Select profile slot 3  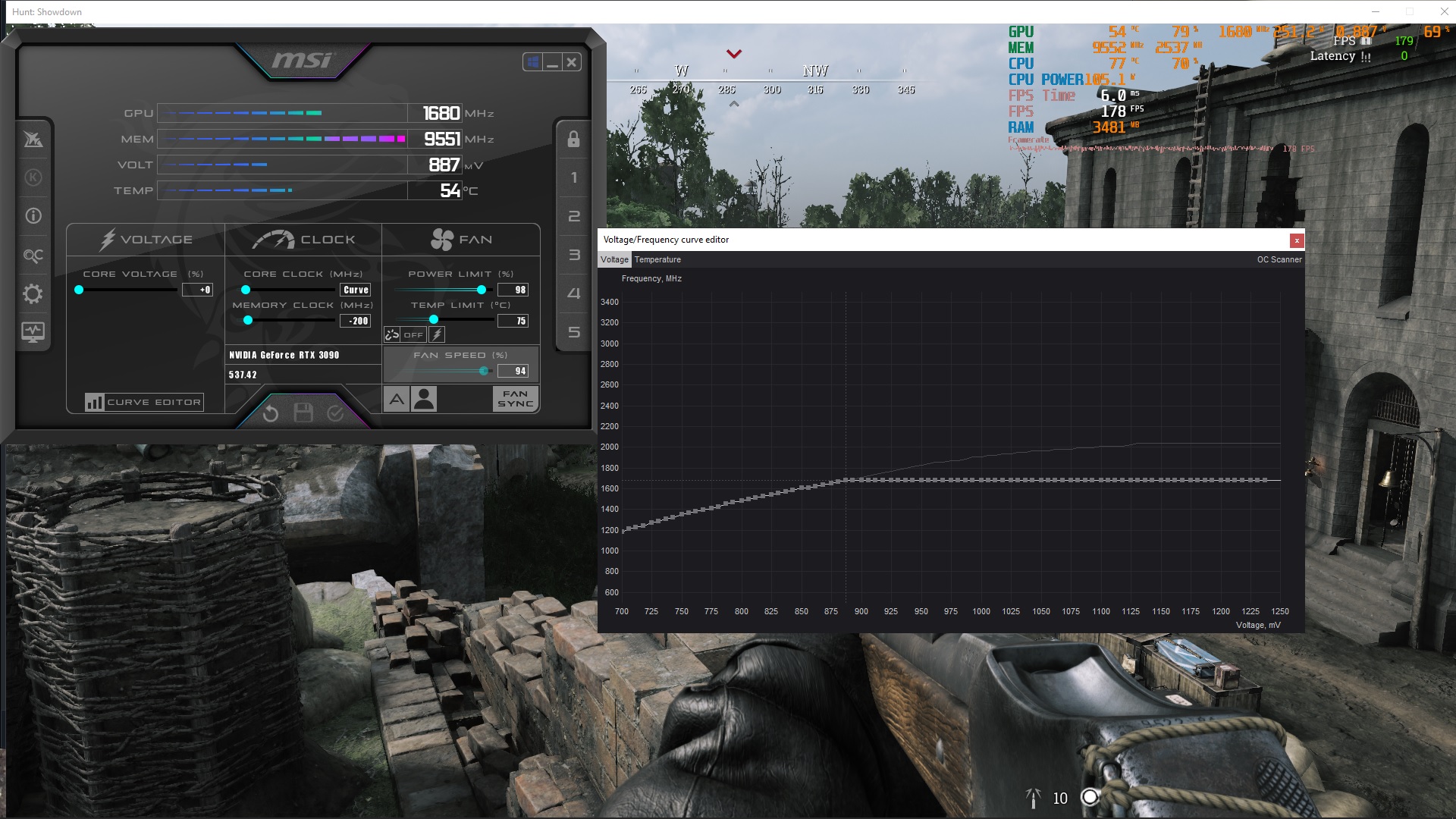tap(573, 256)
